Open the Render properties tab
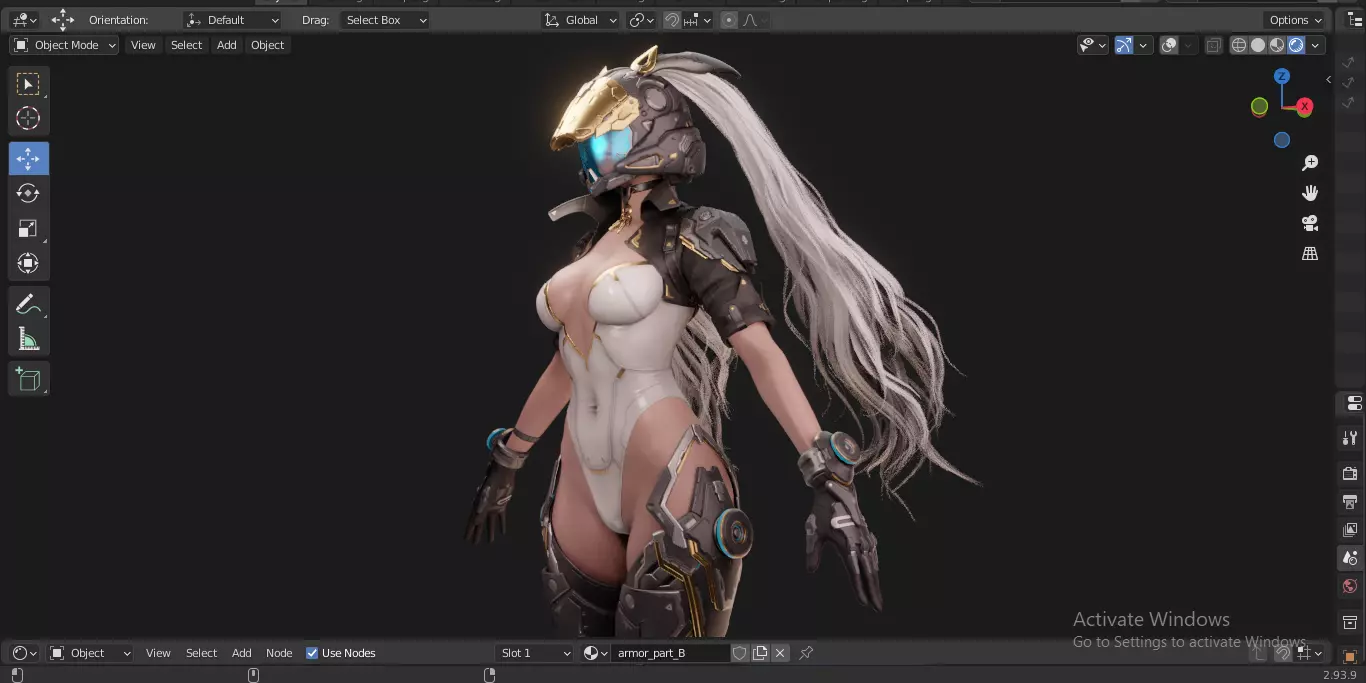1366x683 pixels. (x=1350, y=473)
